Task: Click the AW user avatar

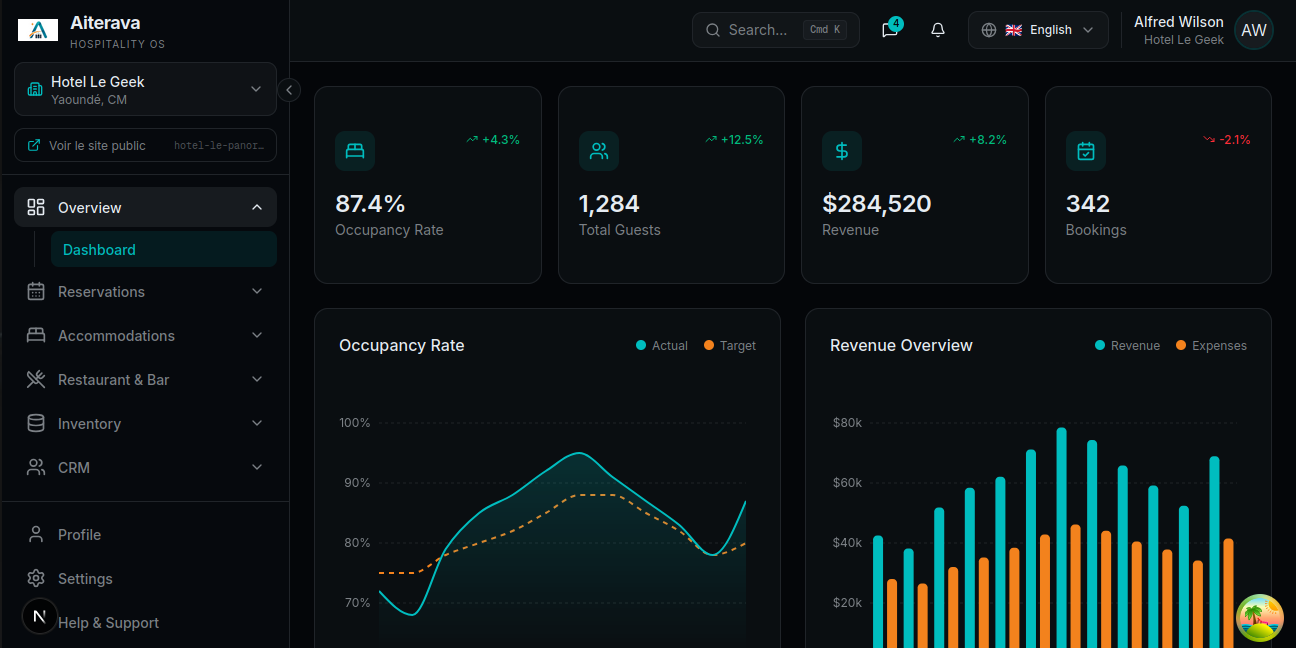Action: point(1254,30)
